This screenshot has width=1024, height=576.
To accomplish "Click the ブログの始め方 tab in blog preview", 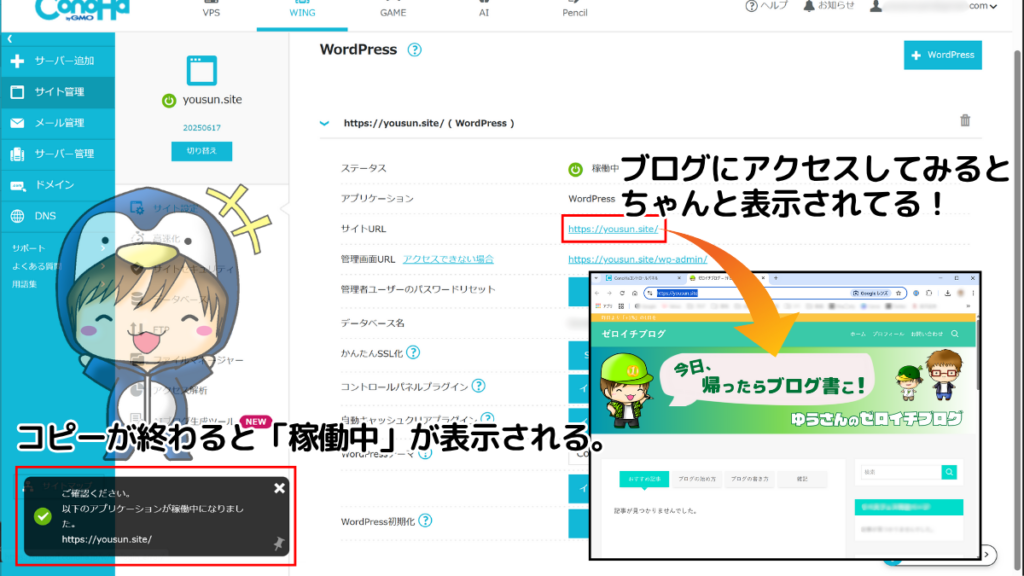I will click(697, 479).
